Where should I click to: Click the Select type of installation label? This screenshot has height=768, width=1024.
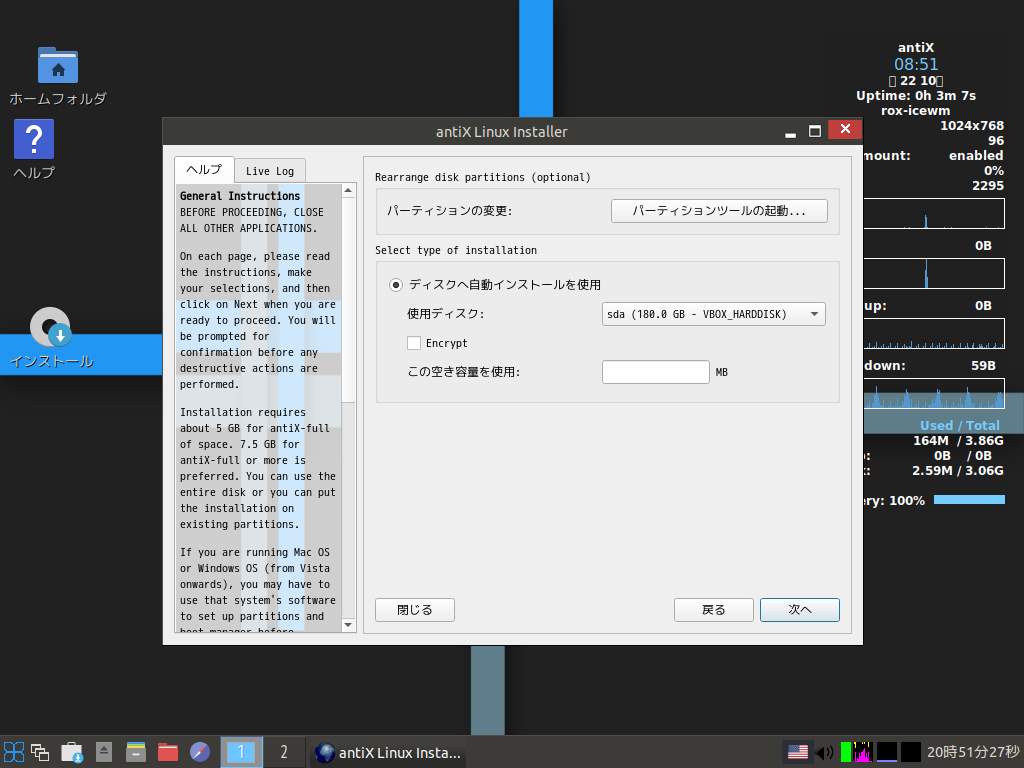pos(456,250)
